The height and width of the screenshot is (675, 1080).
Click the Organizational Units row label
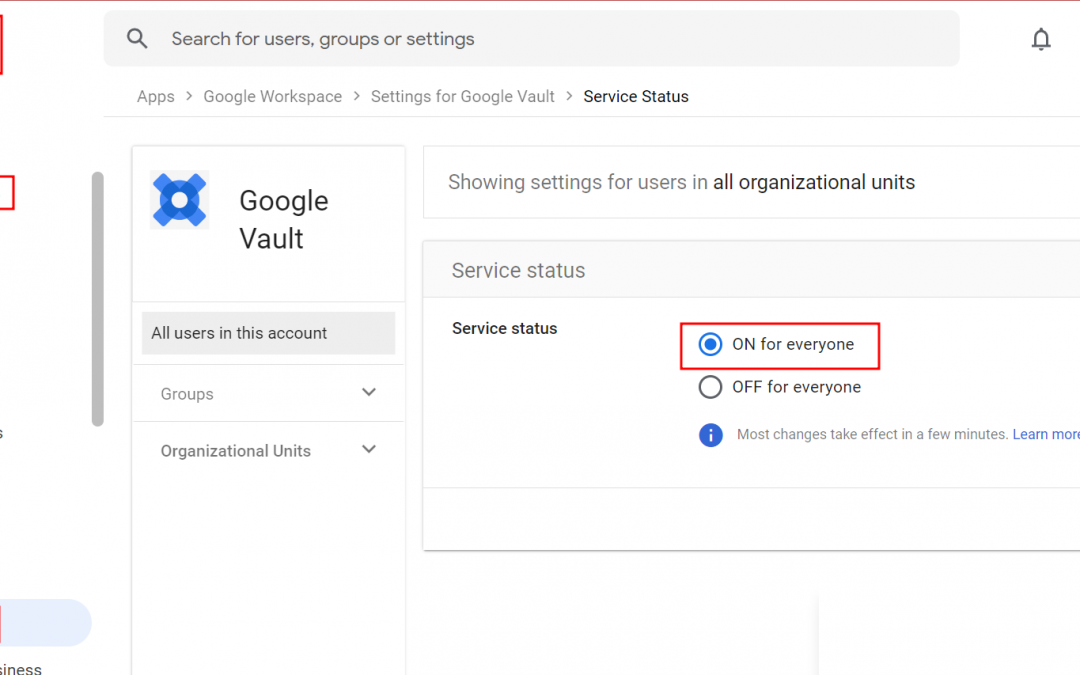click(x=236, y=451)
